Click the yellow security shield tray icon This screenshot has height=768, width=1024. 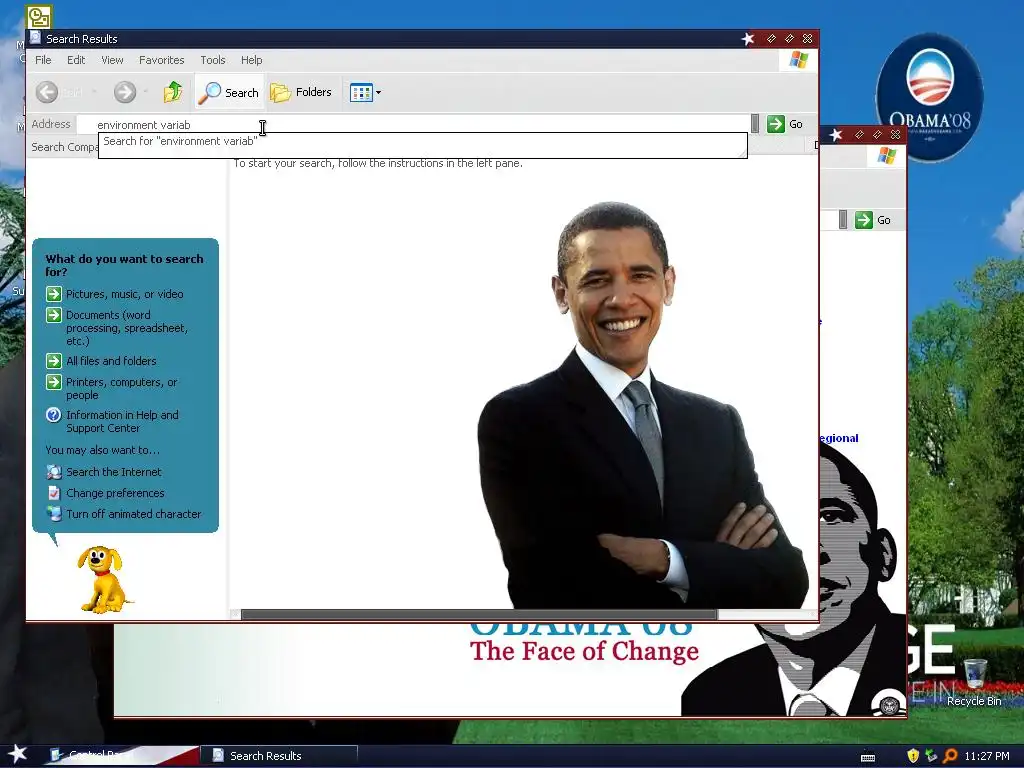[x=913, y=756]
